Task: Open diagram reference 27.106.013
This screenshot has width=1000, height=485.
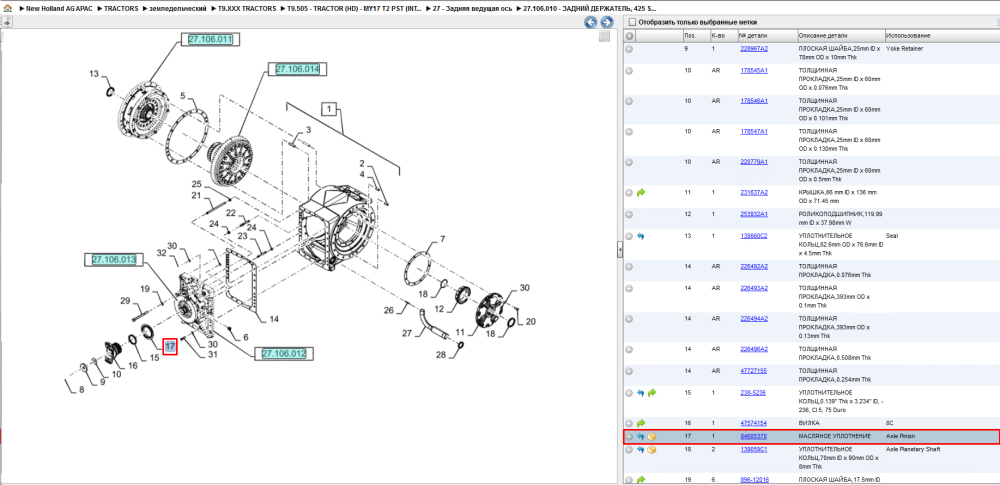Action: pos(114,260)
